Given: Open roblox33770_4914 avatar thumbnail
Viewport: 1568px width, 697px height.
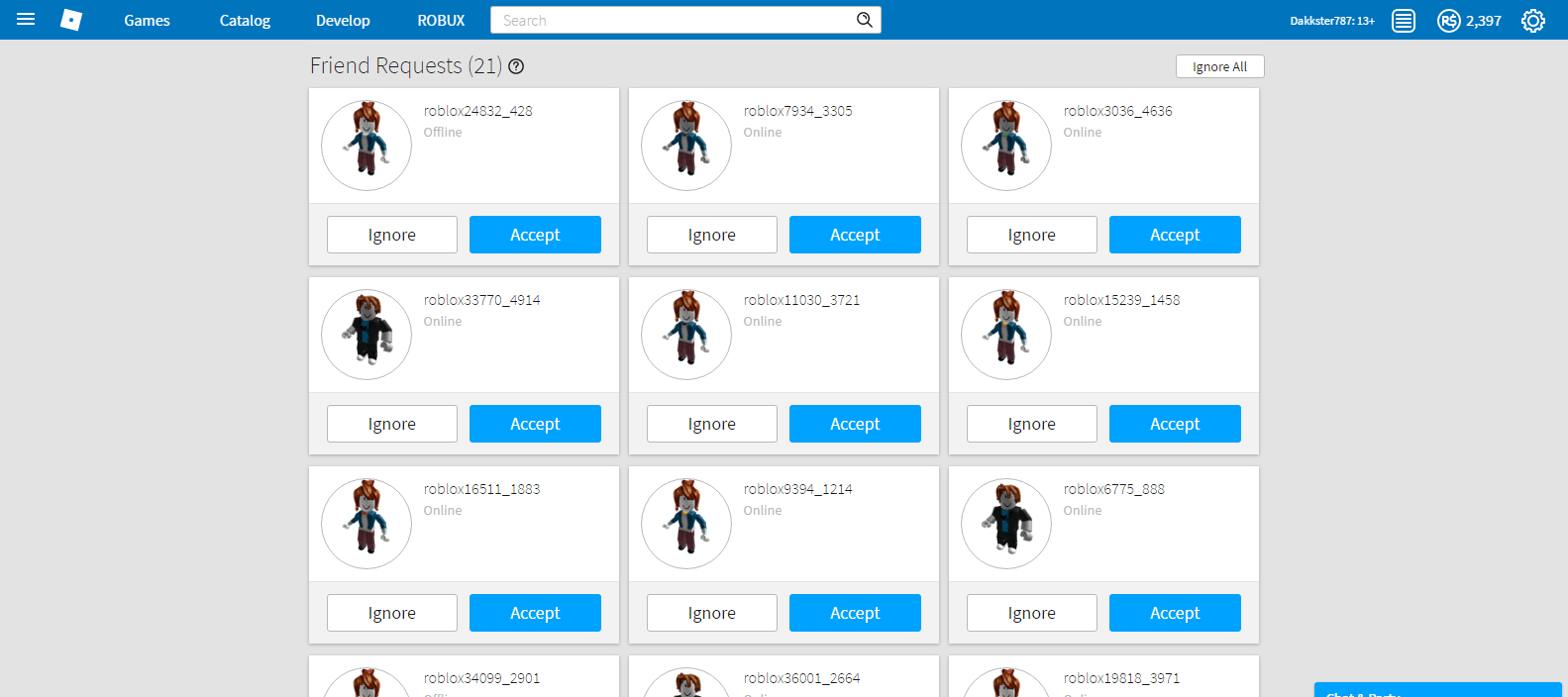Looking at the screenshot, I should 366,335.
